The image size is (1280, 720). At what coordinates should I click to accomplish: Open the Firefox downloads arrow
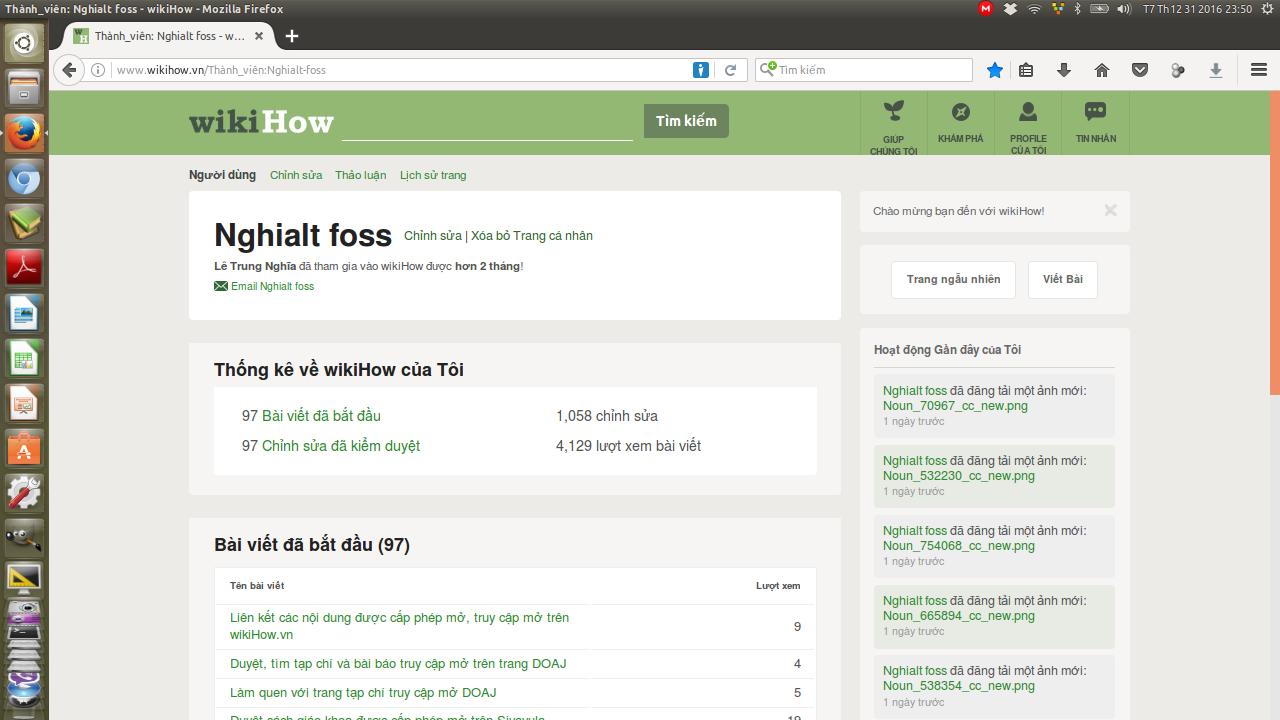pyautogui.click(x=1064, y=70)
